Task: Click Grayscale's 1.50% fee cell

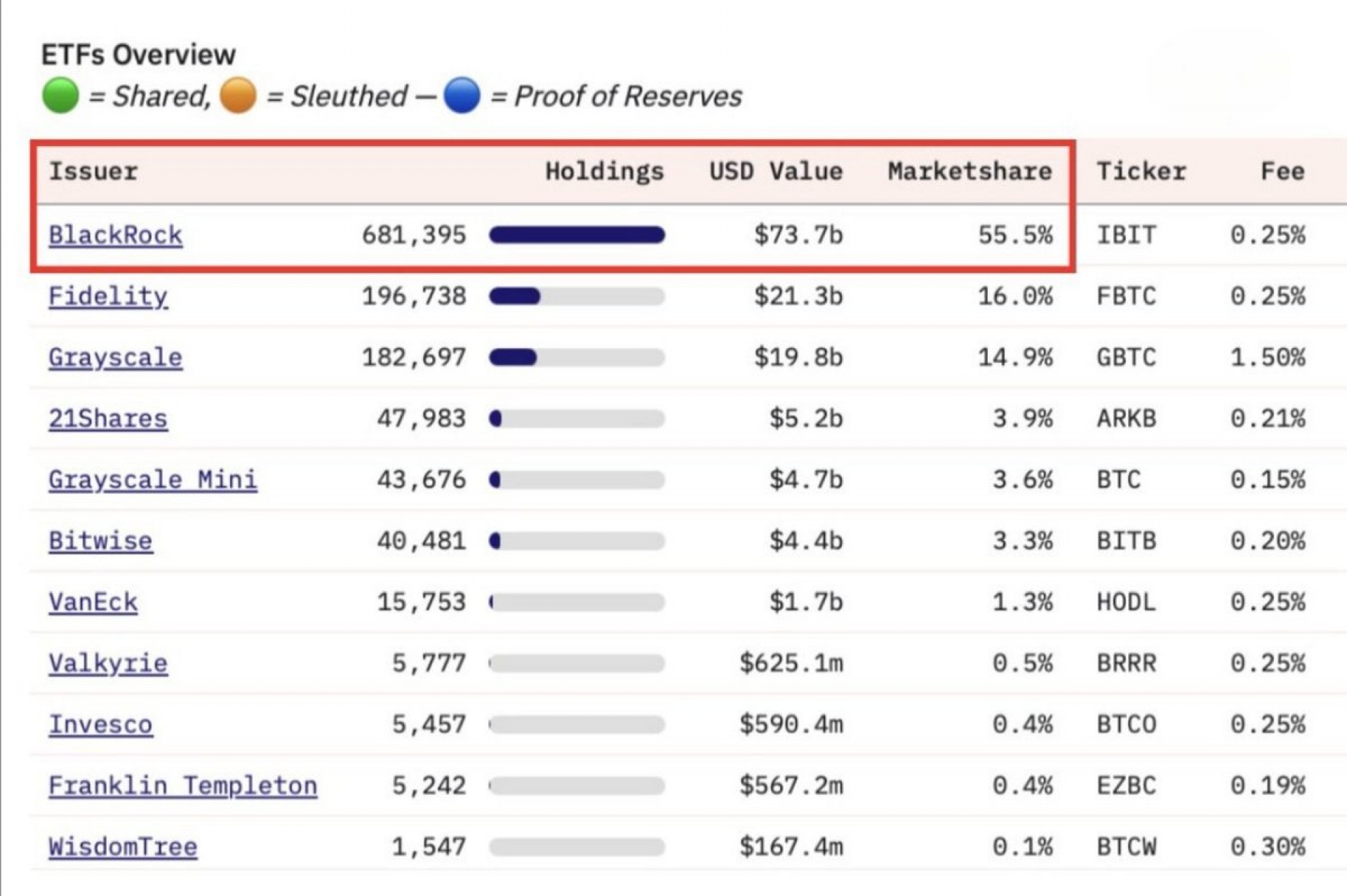Action: (1268, 358)
